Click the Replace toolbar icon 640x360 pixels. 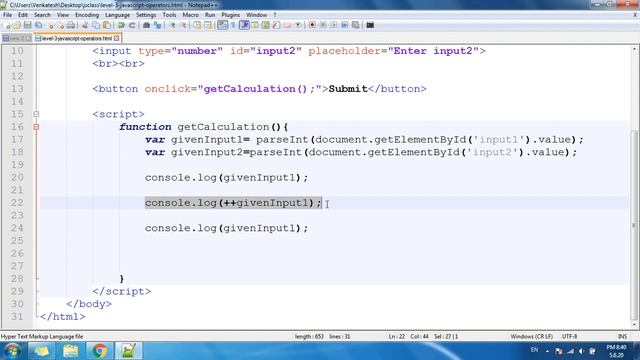click(x=157, y=25)
